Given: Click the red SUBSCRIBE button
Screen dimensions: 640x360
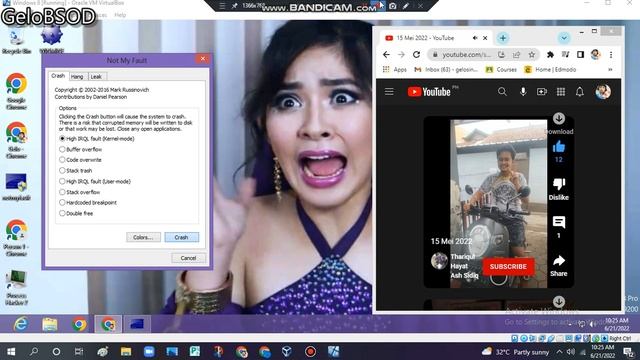Looking at the screenshot, I should [508, 267].
